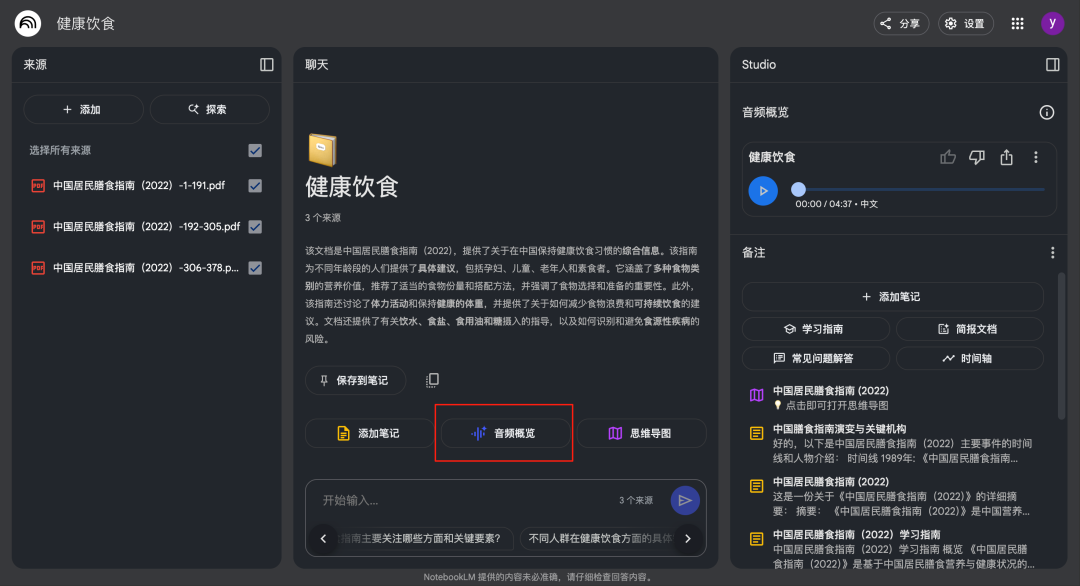1080x586 pixels.
Task: Click suggestion 指南主要关注哪些方面和关键要素?
Action: tap(422, 538)
